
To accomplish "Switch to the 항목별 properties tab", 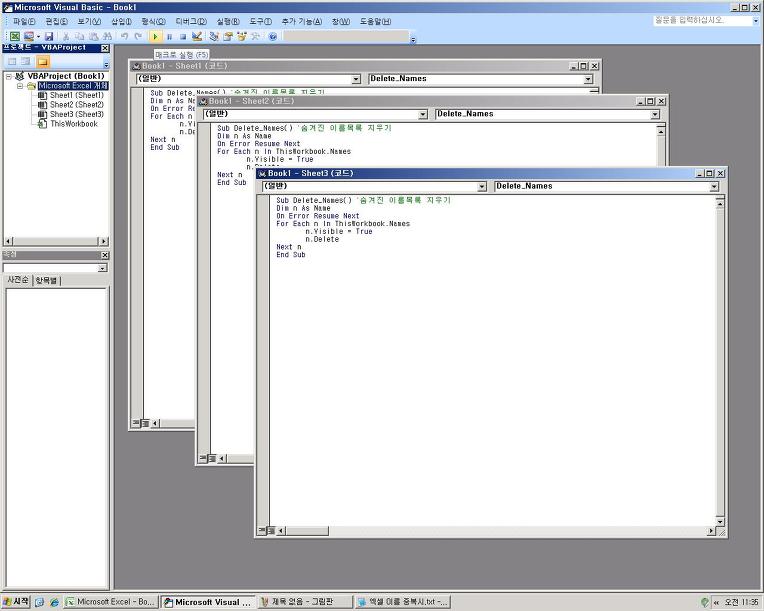I will tap(47, 280).
